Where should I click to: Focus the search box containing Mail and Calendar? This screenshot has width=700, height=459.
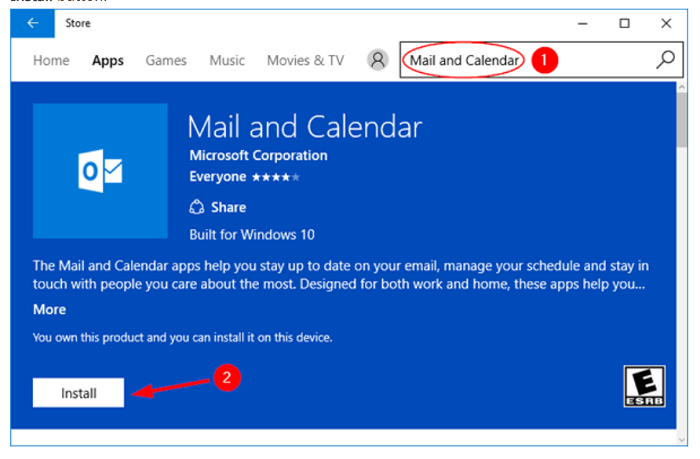click(x=541, y=60)
